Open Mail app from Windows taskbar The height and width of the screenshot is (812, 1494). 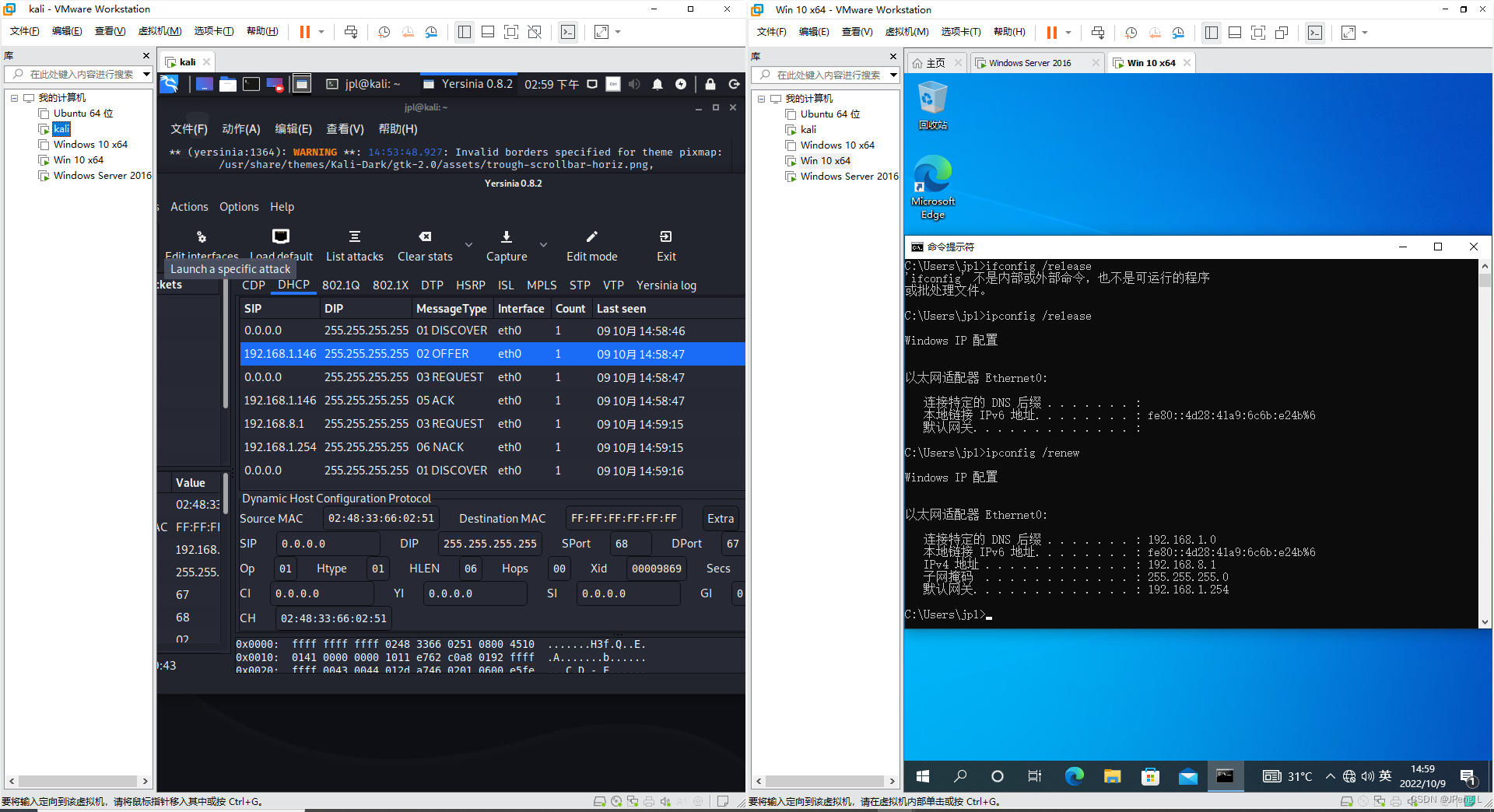pos(1188,776)
